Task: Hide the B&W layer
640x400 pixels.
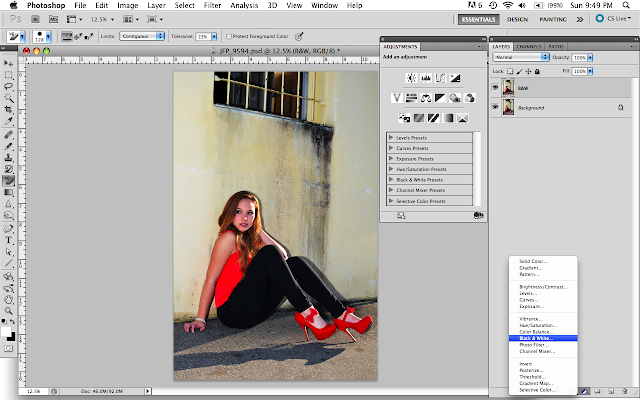Action: pyautogui.click(x=496, y=87)
